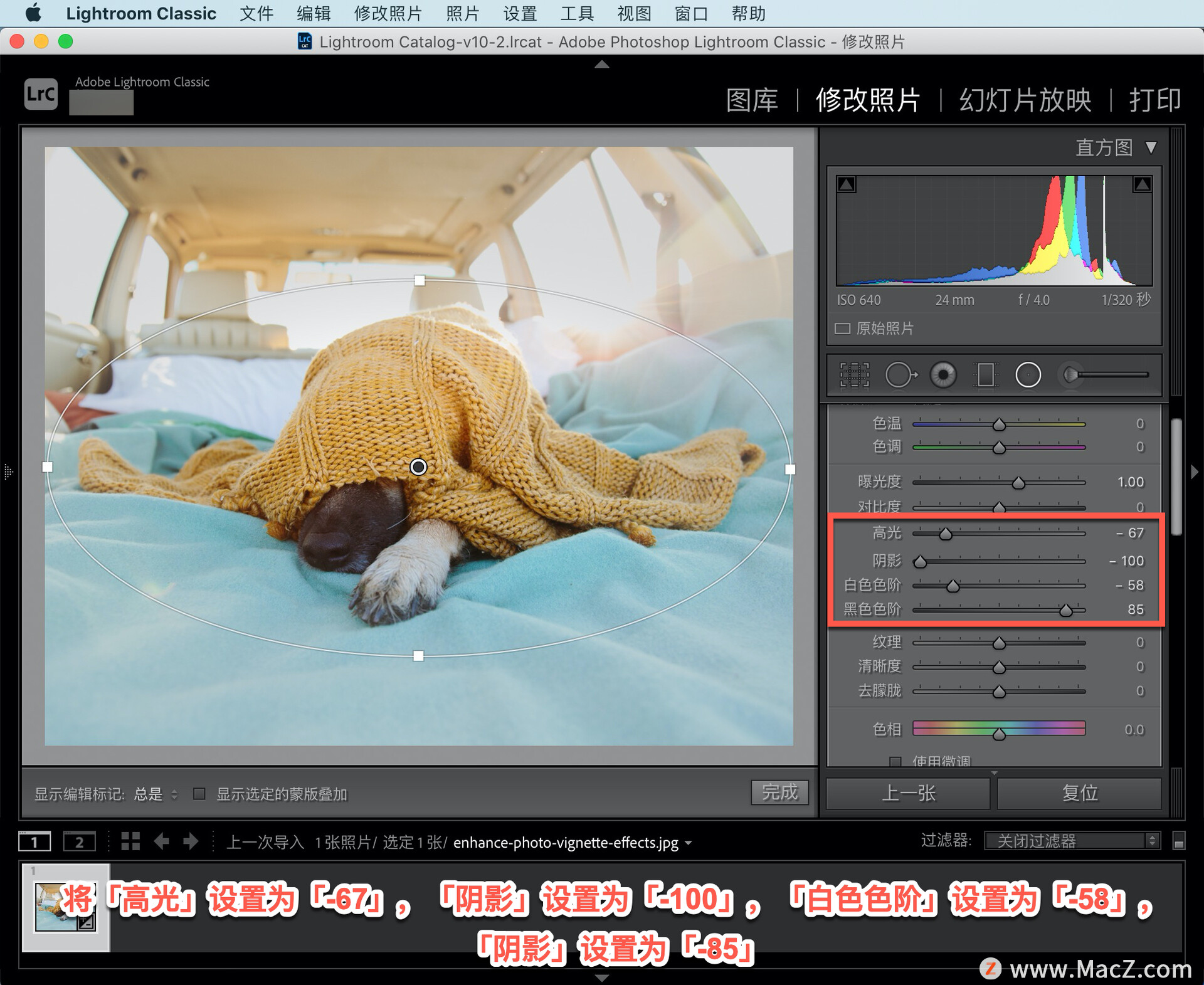Select the Graduated Filter tool
This screenshot has height=985, width=1204.
pyautogui.click(x=986, y=375)
